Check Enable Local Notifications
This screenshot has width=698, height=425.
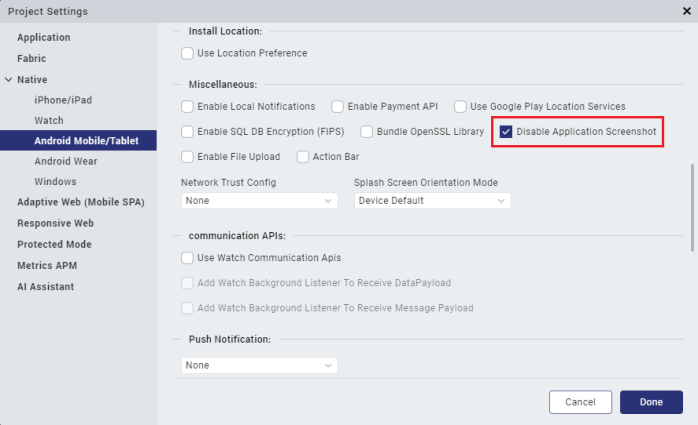187,106
